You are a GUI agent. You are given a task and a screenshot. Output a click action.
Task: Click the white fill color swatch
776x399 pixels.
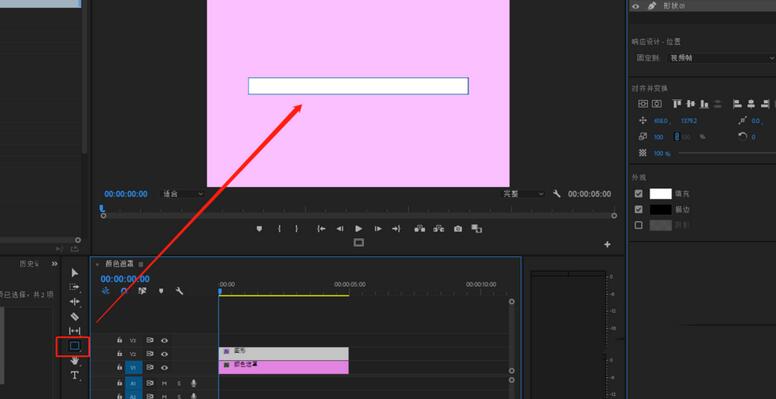pos(661,194)
